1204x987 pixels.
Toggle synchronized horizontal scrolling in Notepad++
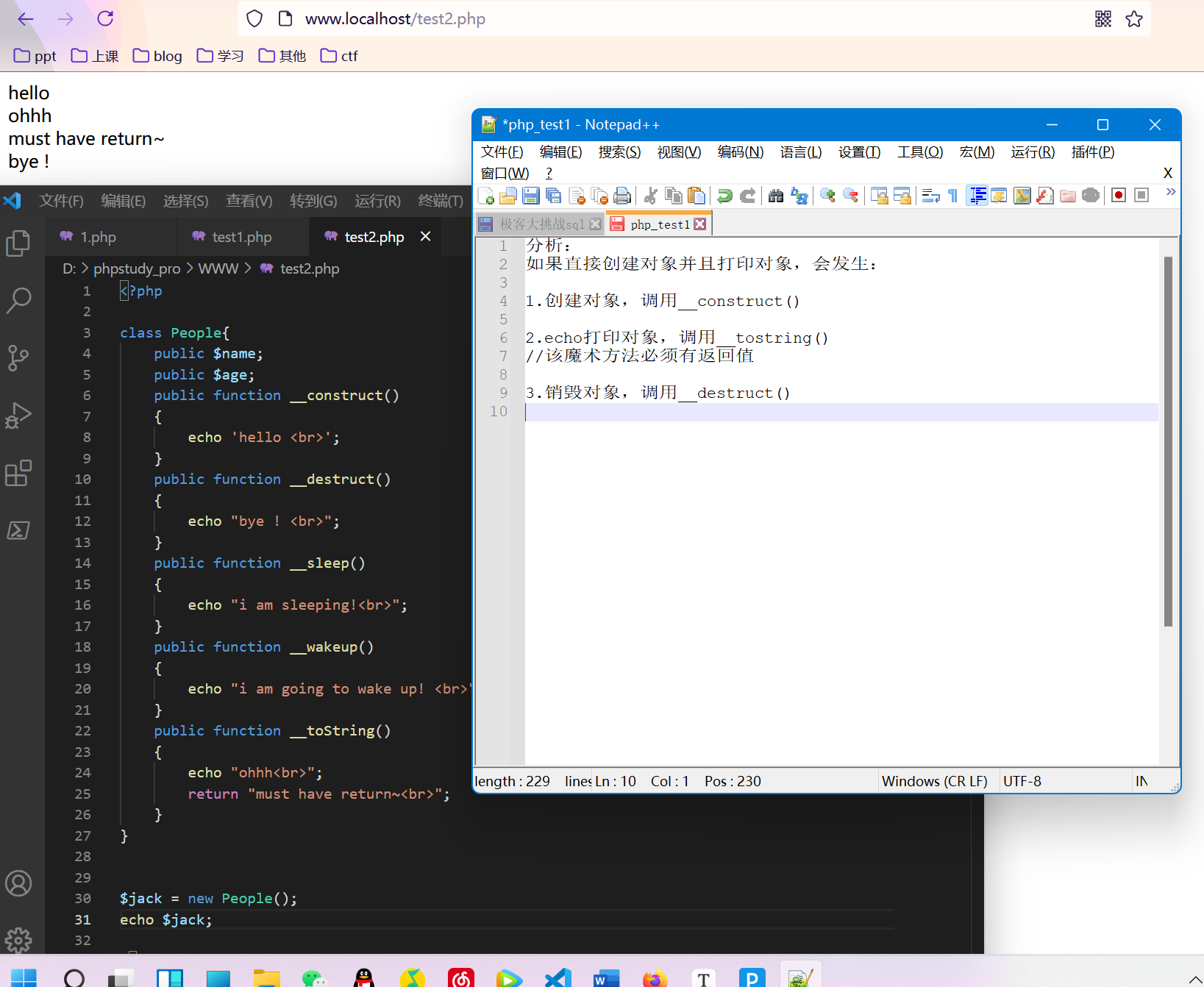click(902, 195)
